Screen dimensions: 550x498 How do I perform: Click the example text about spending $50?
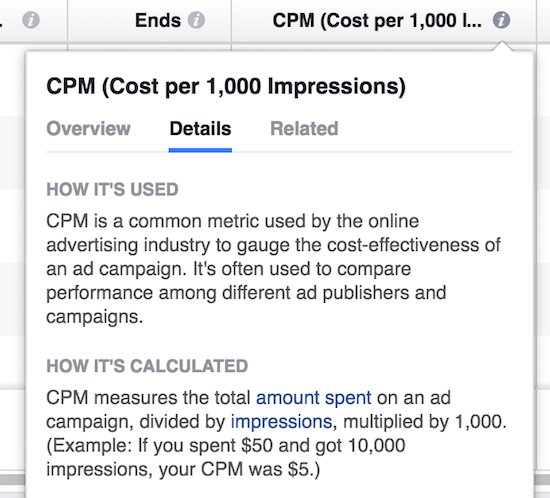[226, 457]
